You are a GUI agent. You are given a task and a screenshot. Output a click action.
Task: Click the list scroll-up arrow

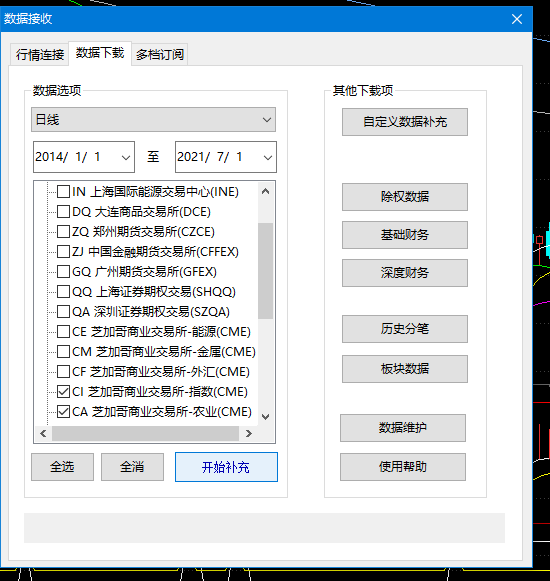pyautogui.click(x=265, y=192)
